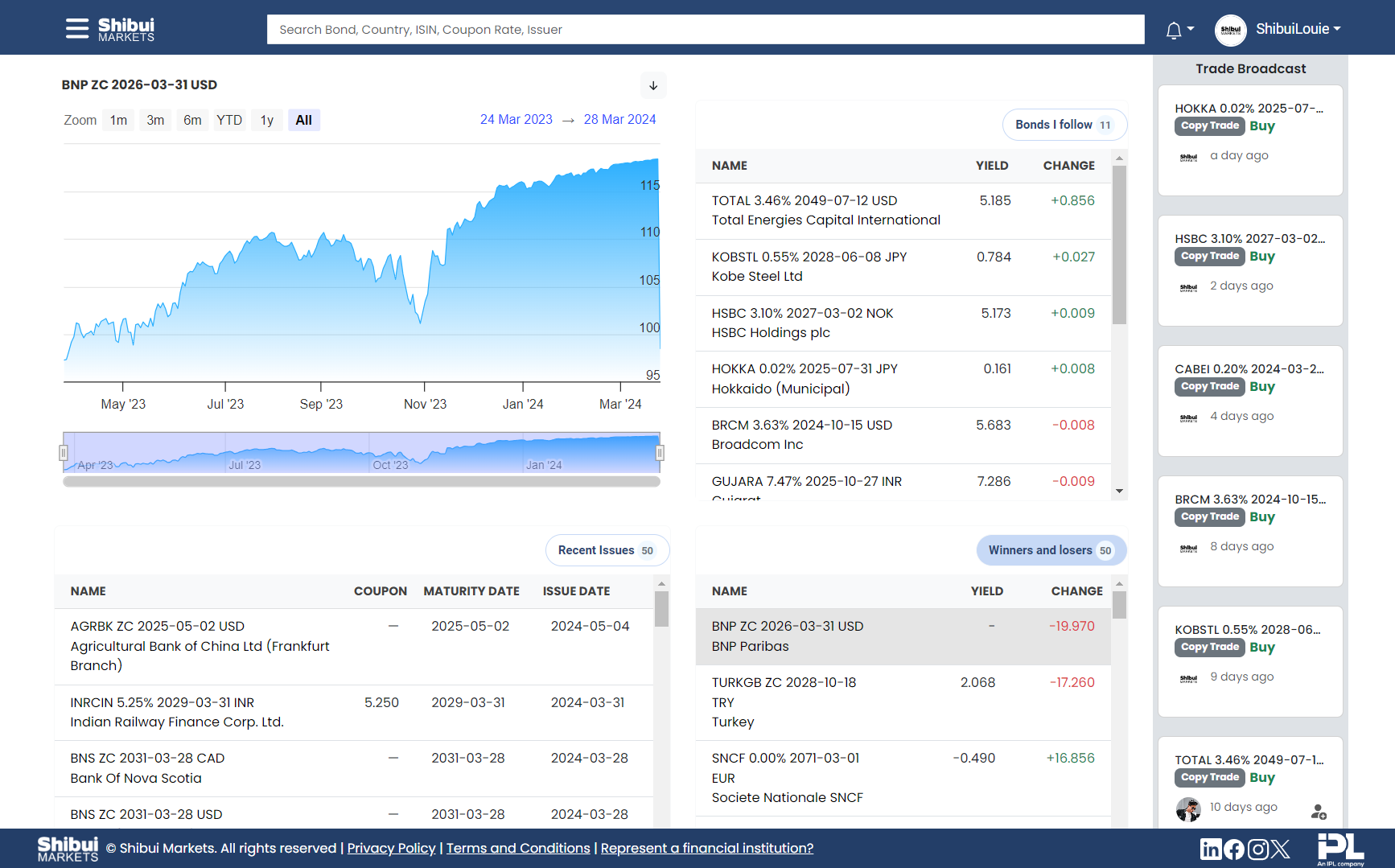Click the Shibui Markets header logo
This screenshot has width=1395, height=868.
tap(126, 29)
